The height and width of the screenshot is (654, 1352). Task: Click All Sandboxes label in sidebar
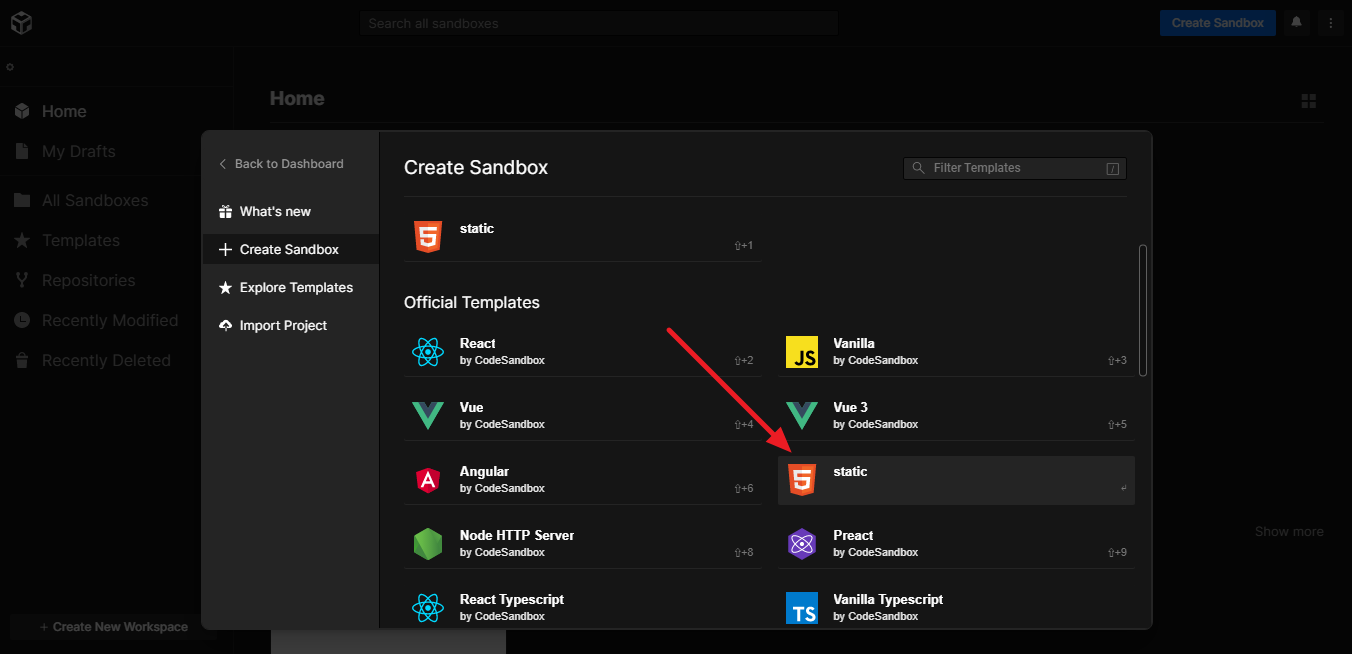(x=95, y=200)
